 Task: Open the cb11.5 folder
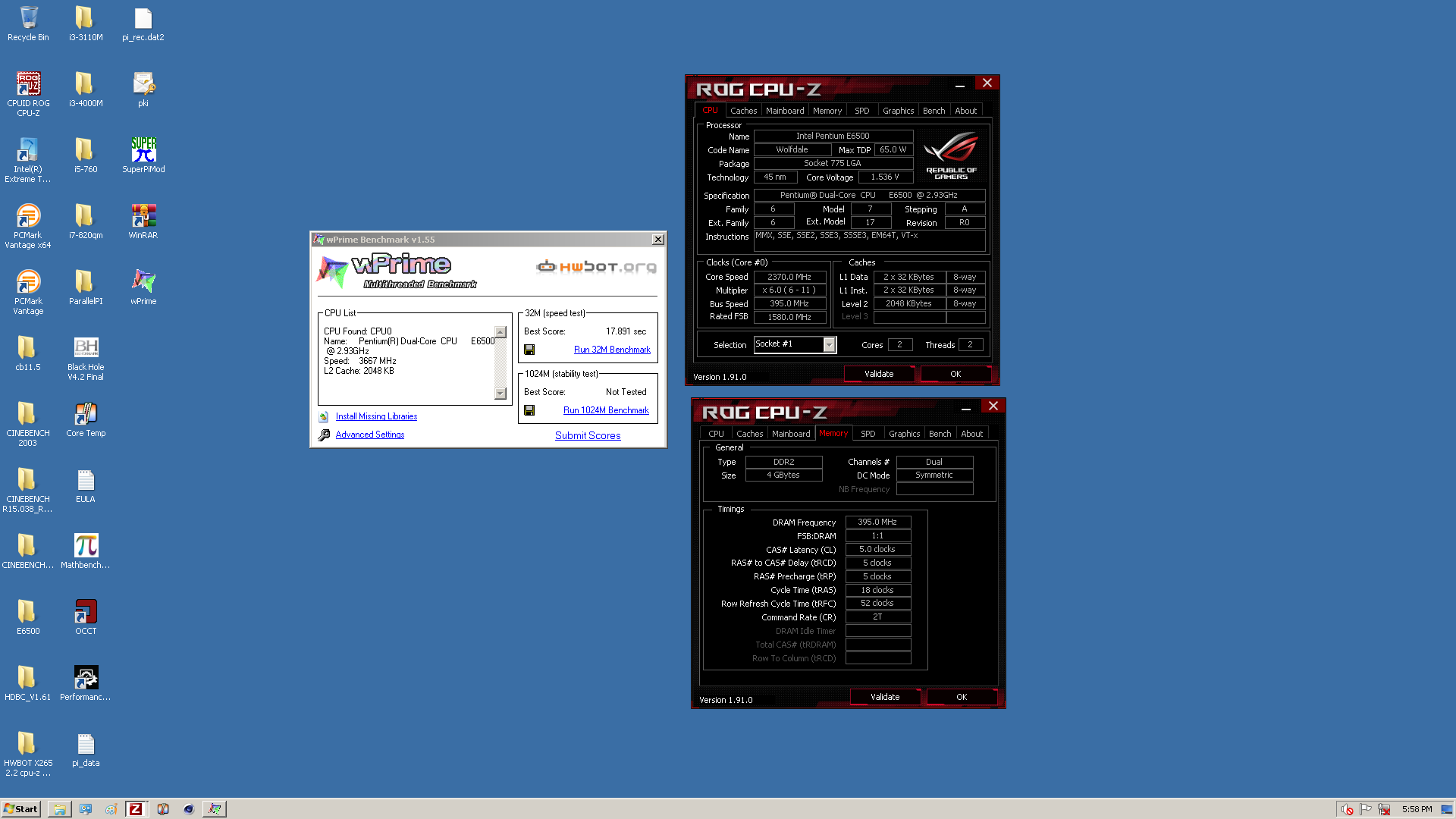28,353
